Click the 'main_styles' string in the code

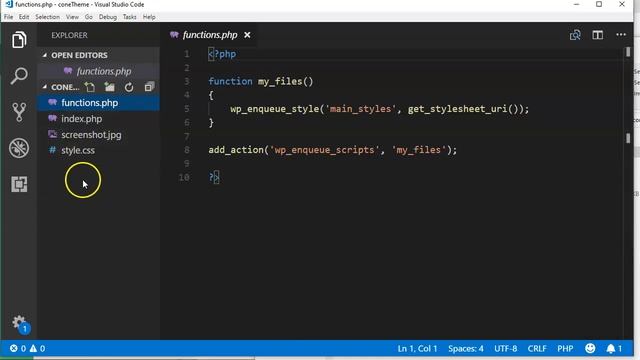[360, 109]
